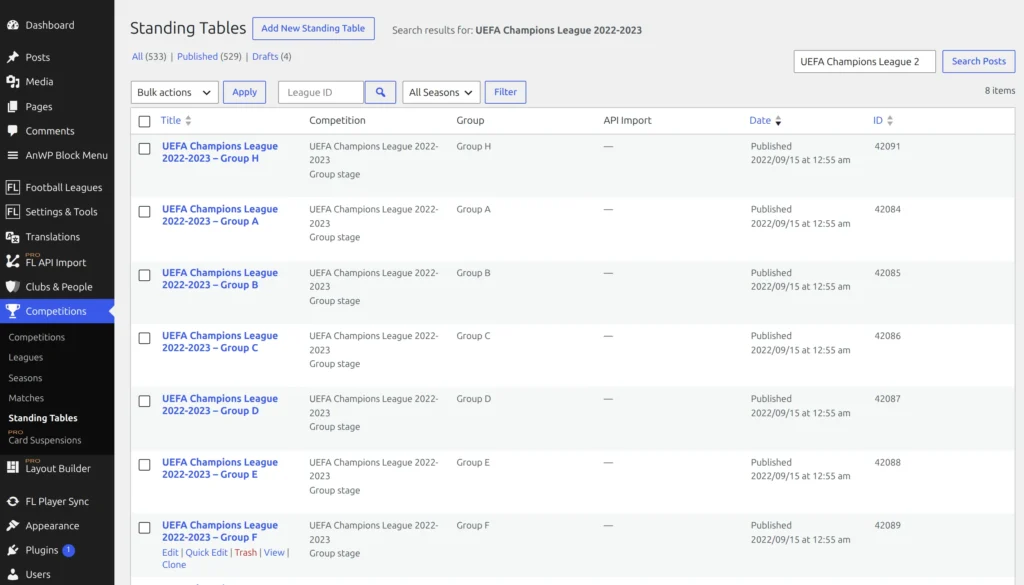Open Leagues submenu item
Image resolution: width=1024 pixels, height=585 pixels.
pyautogui.click(x=25, y=357)
